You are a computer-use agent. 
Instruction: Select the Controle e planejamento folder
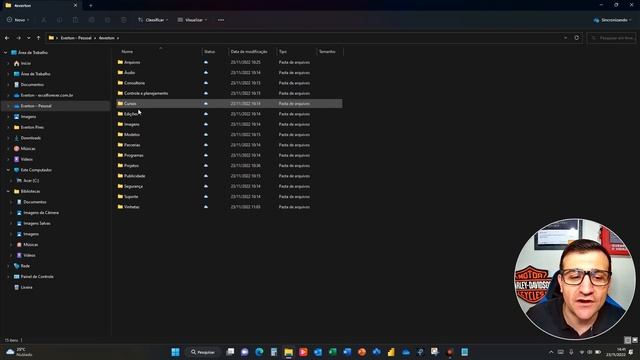(x=146, y=93)
